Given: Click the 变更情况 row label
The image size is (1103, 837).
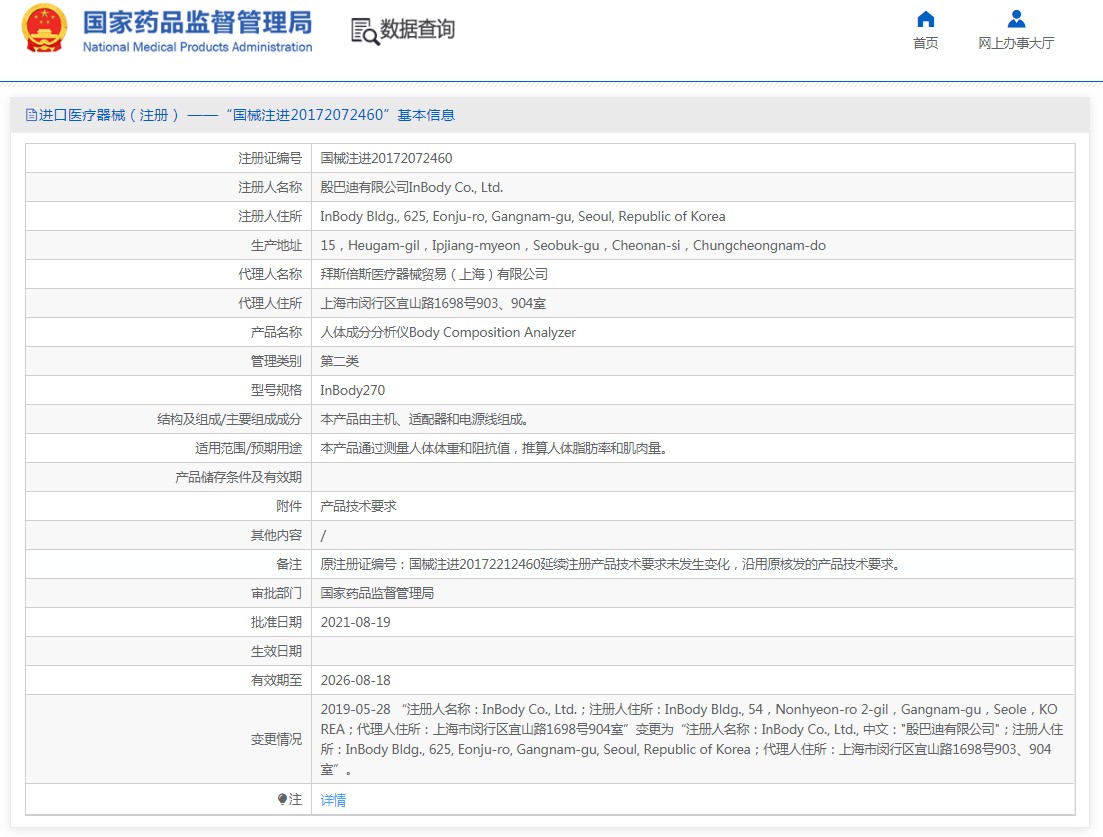Looking at the screenshot, I should click(276, 739).
